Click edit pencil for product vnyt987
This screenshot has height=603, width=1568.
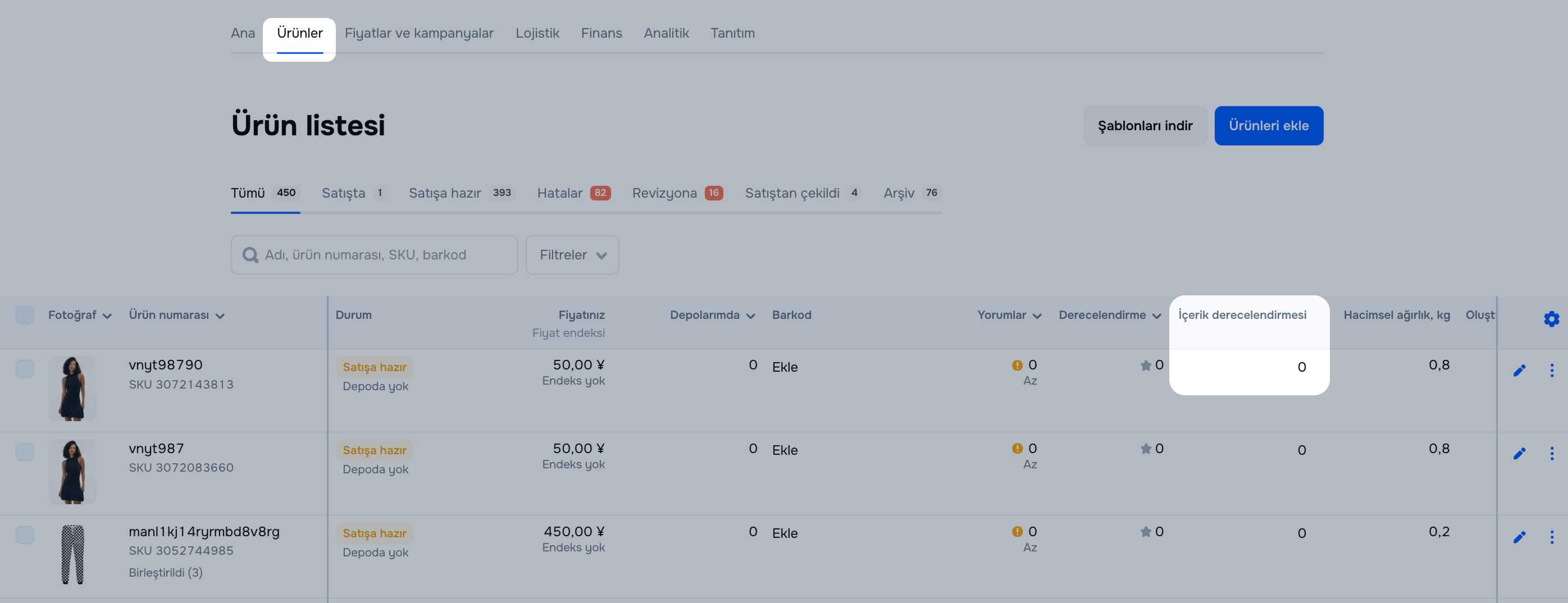point(1519,453)
